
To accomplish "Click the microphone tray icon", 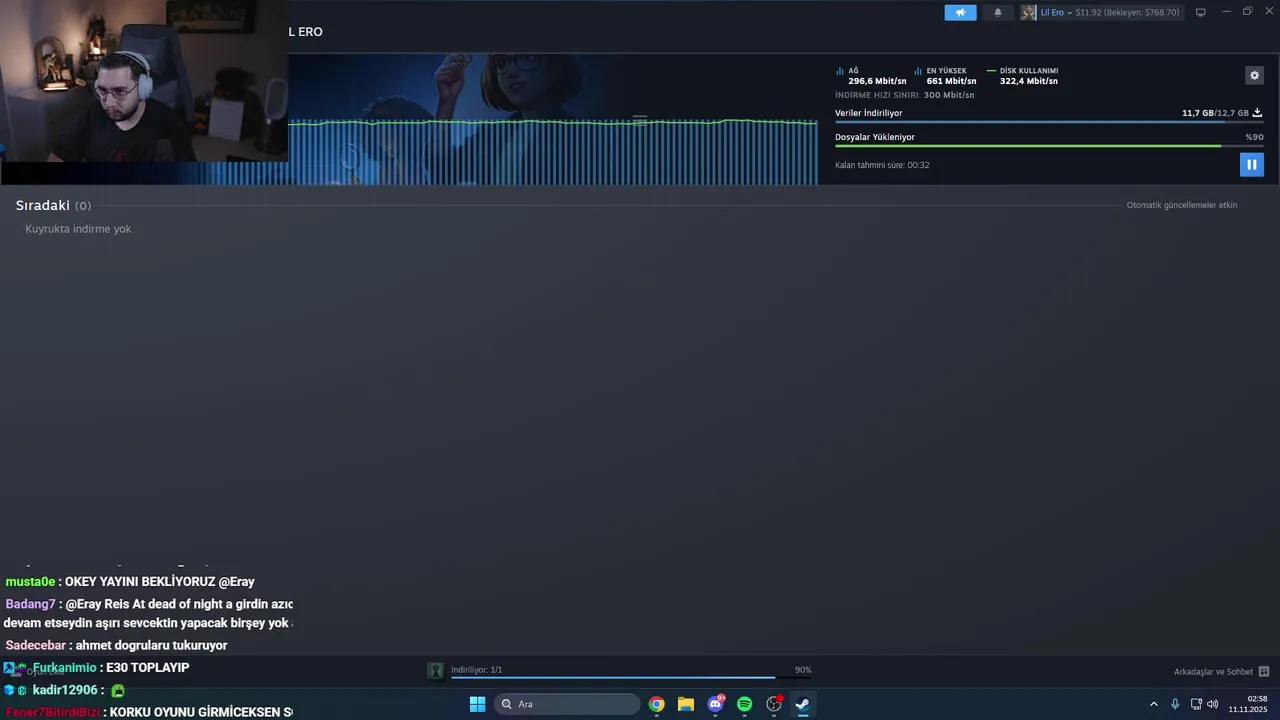I will click(x=1175, y=704).
